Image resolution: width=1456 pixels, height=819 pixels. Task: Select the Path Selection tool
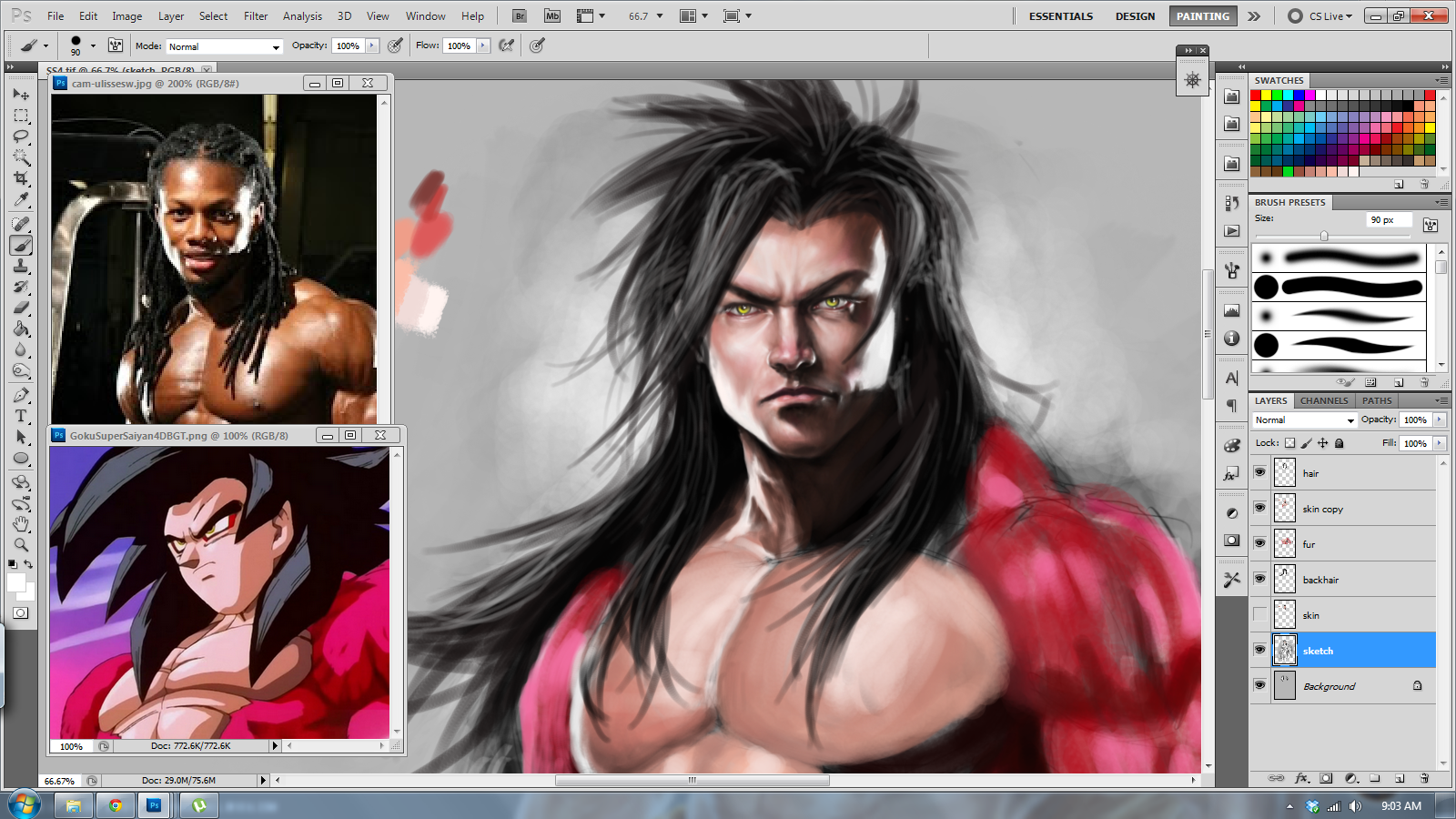click(21, 437)
